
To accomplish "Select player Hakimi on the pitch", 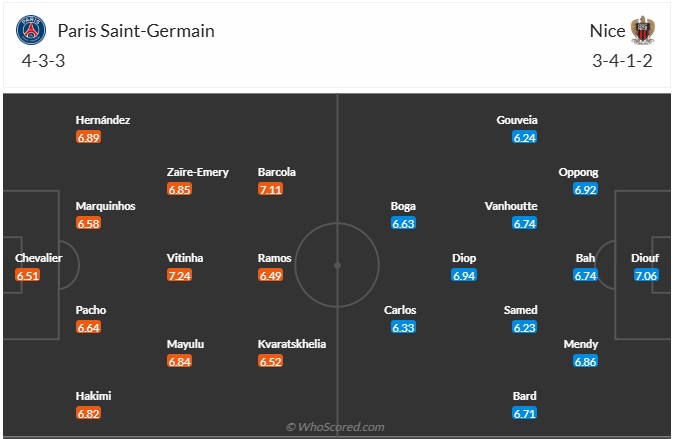I will 94,396.
